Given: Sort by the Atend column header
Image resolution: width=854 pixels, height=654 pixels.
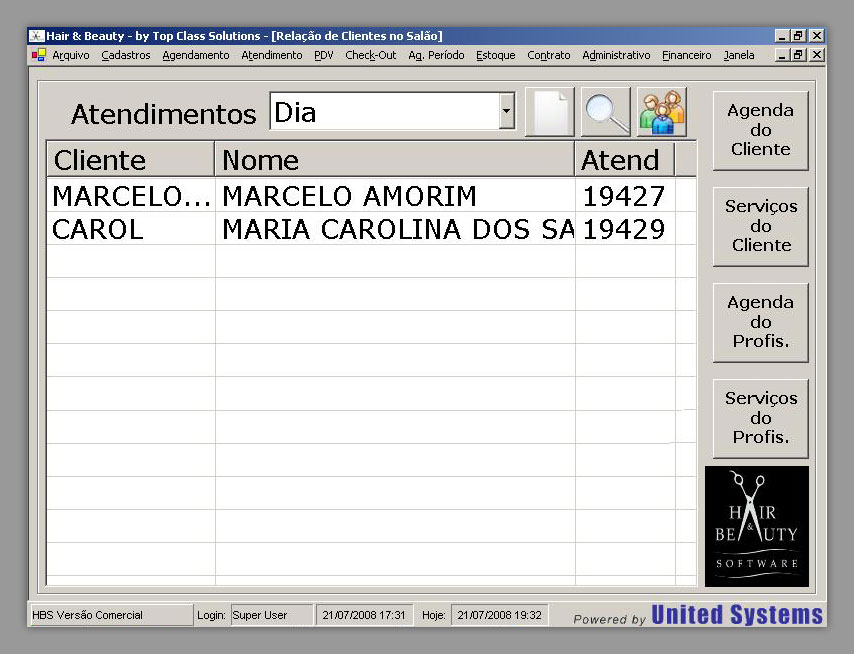Looking at the screenshot, I should (625, 159).
